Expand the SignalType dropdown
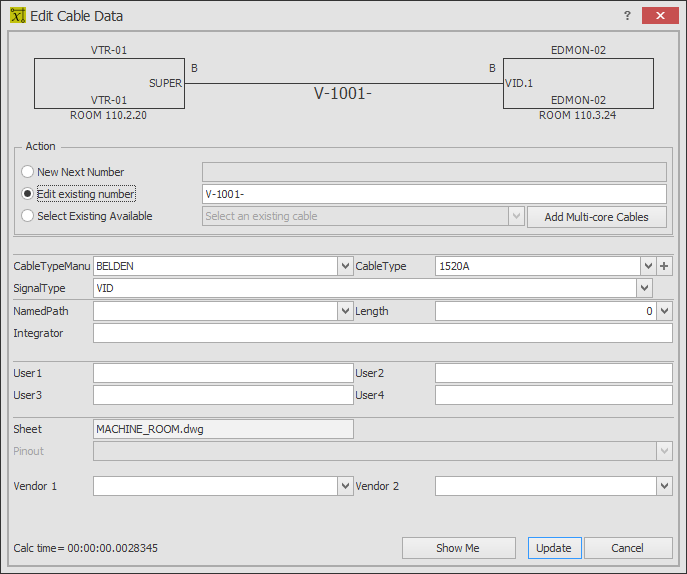Screen dimensions: 687x574 pos(644,288)
